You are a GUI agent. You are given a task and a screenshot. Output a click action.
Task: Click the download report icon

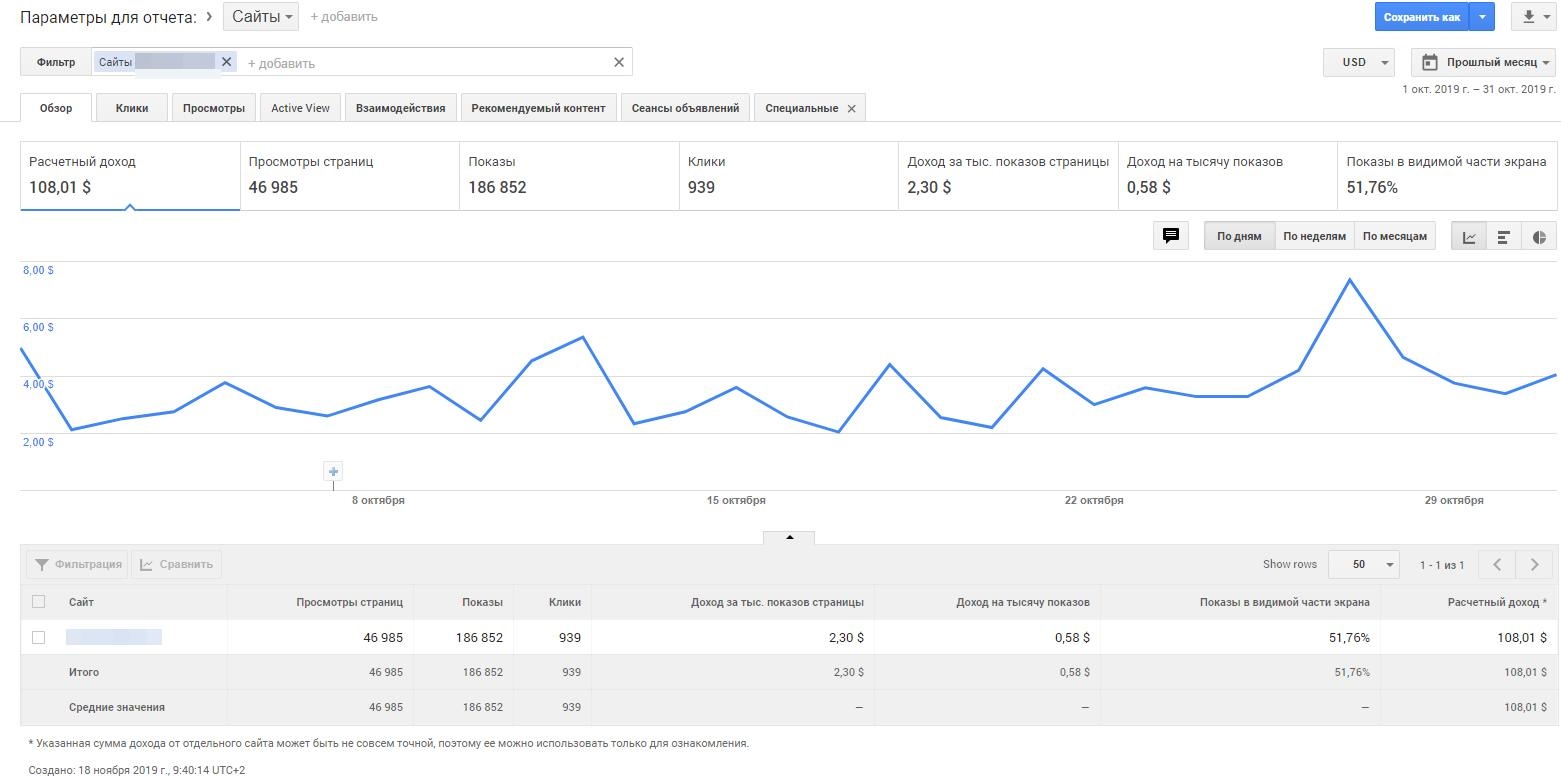pyautogui.click(x=1529, y=17)
